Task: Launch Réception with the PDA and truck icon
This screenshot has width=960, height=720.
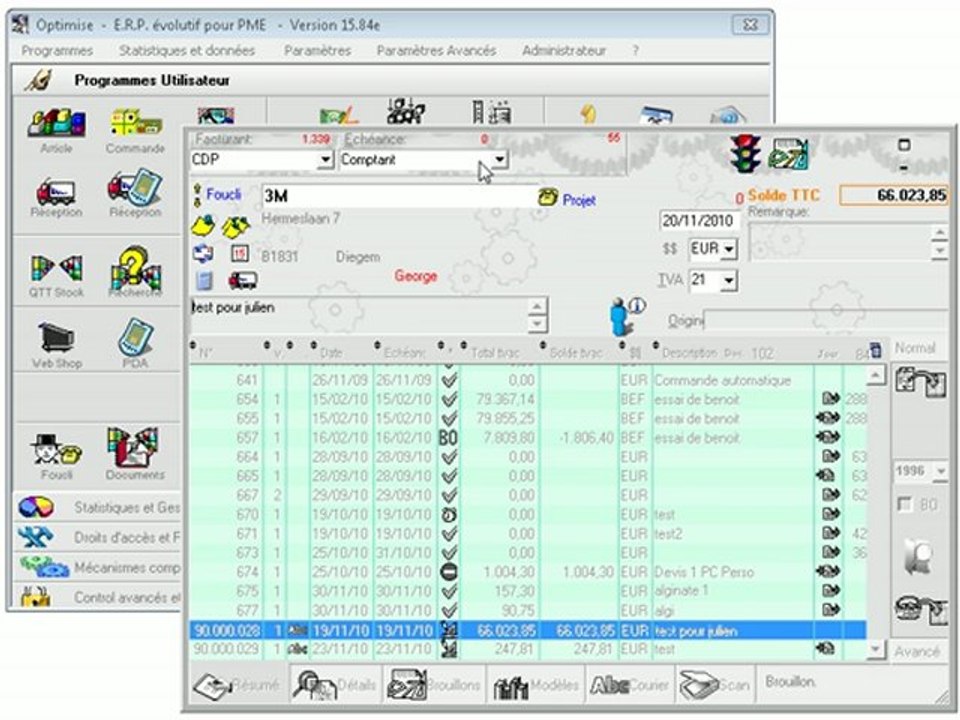Action: pyautogui.click(x=135, y=188)
